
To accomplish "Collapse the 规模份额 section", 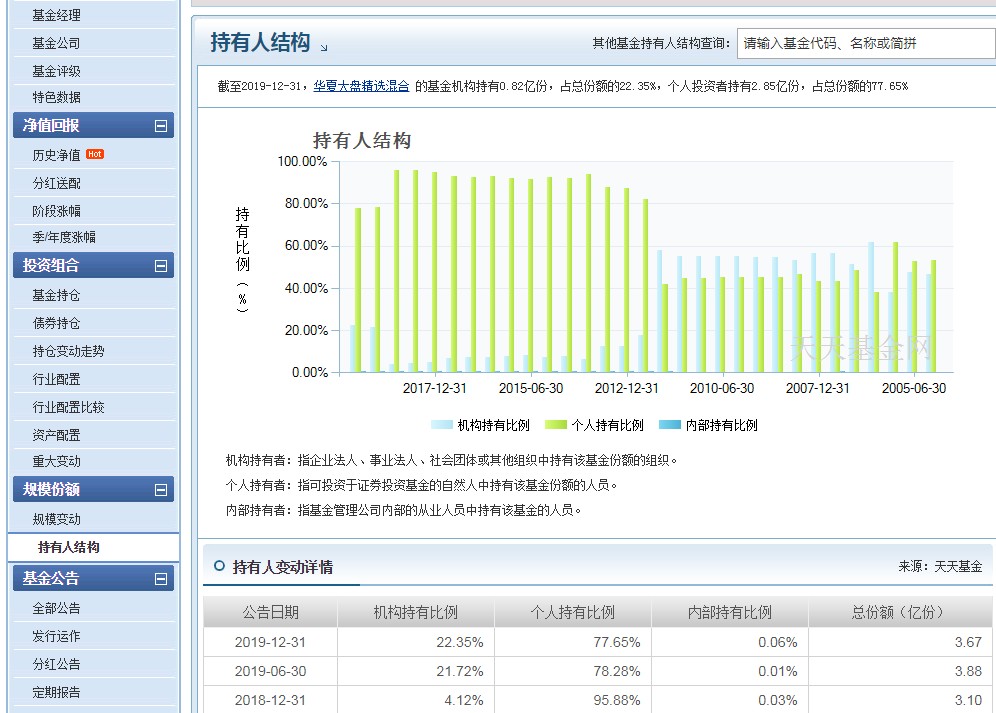I will (x=162, y=490).
